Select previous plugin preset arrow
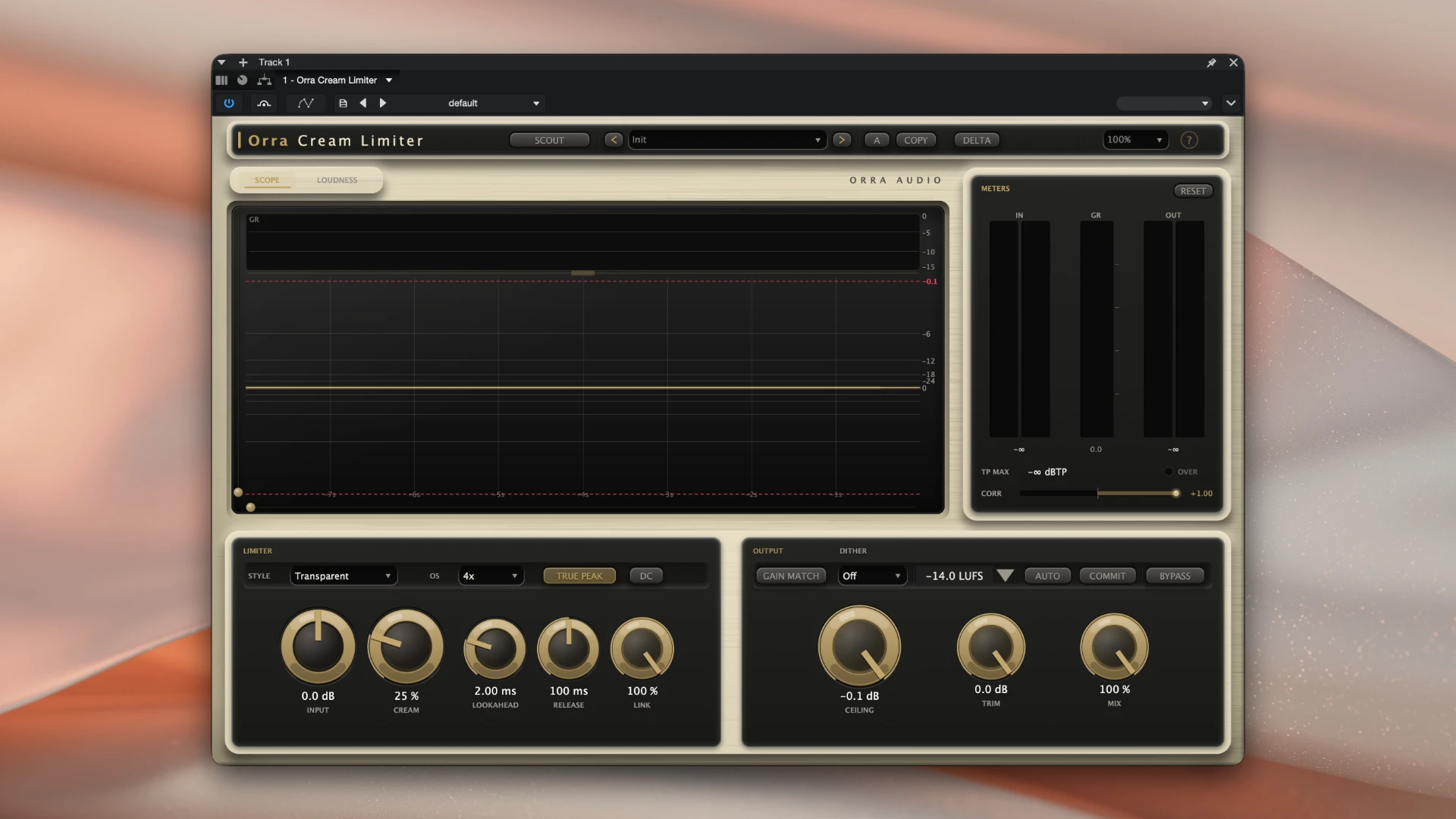Image resolution: width=1456 pixels, height=819 pixels. coord(613,140)
